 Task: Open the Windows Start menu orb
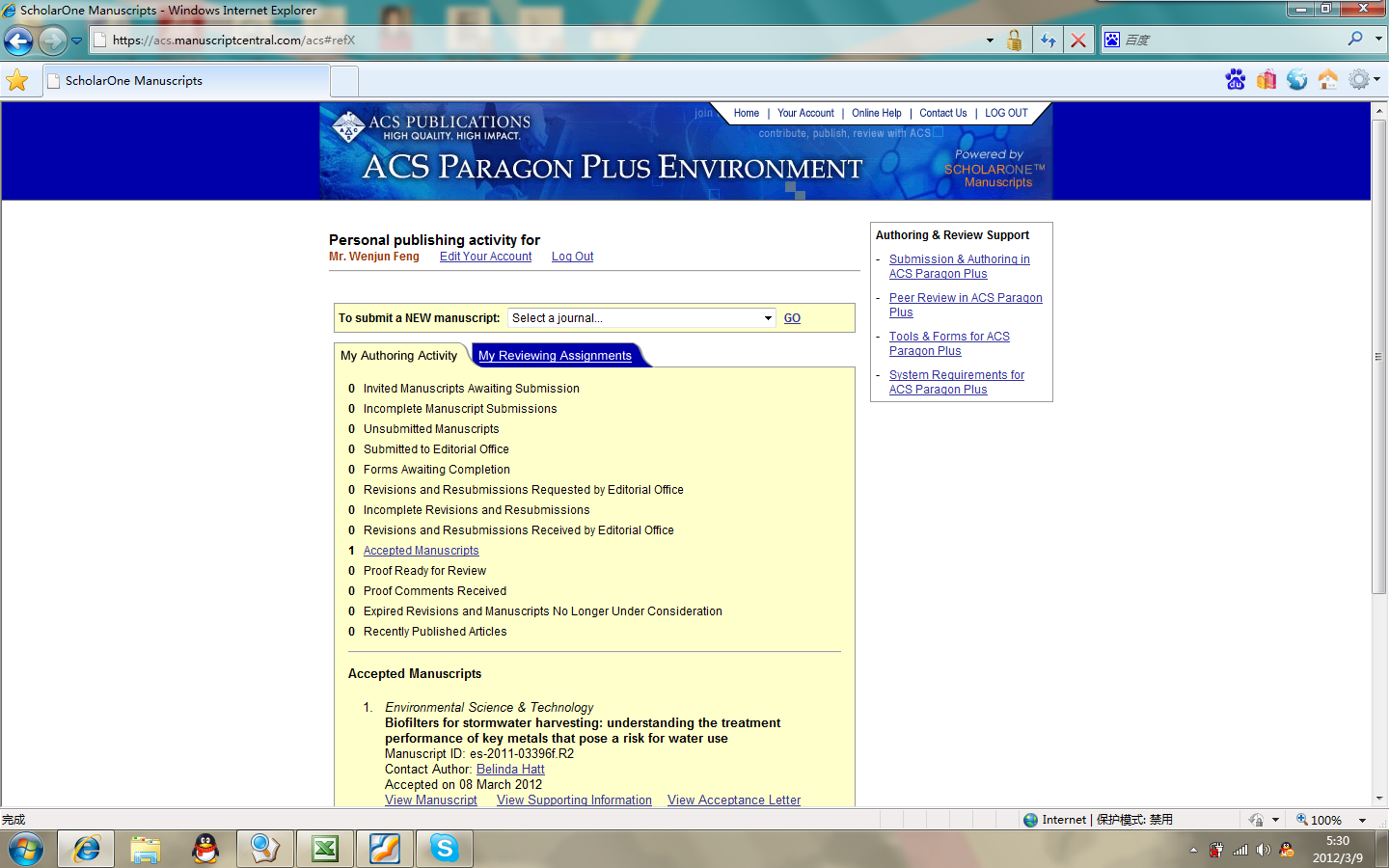pyautogui.click(x=26, y=849)
